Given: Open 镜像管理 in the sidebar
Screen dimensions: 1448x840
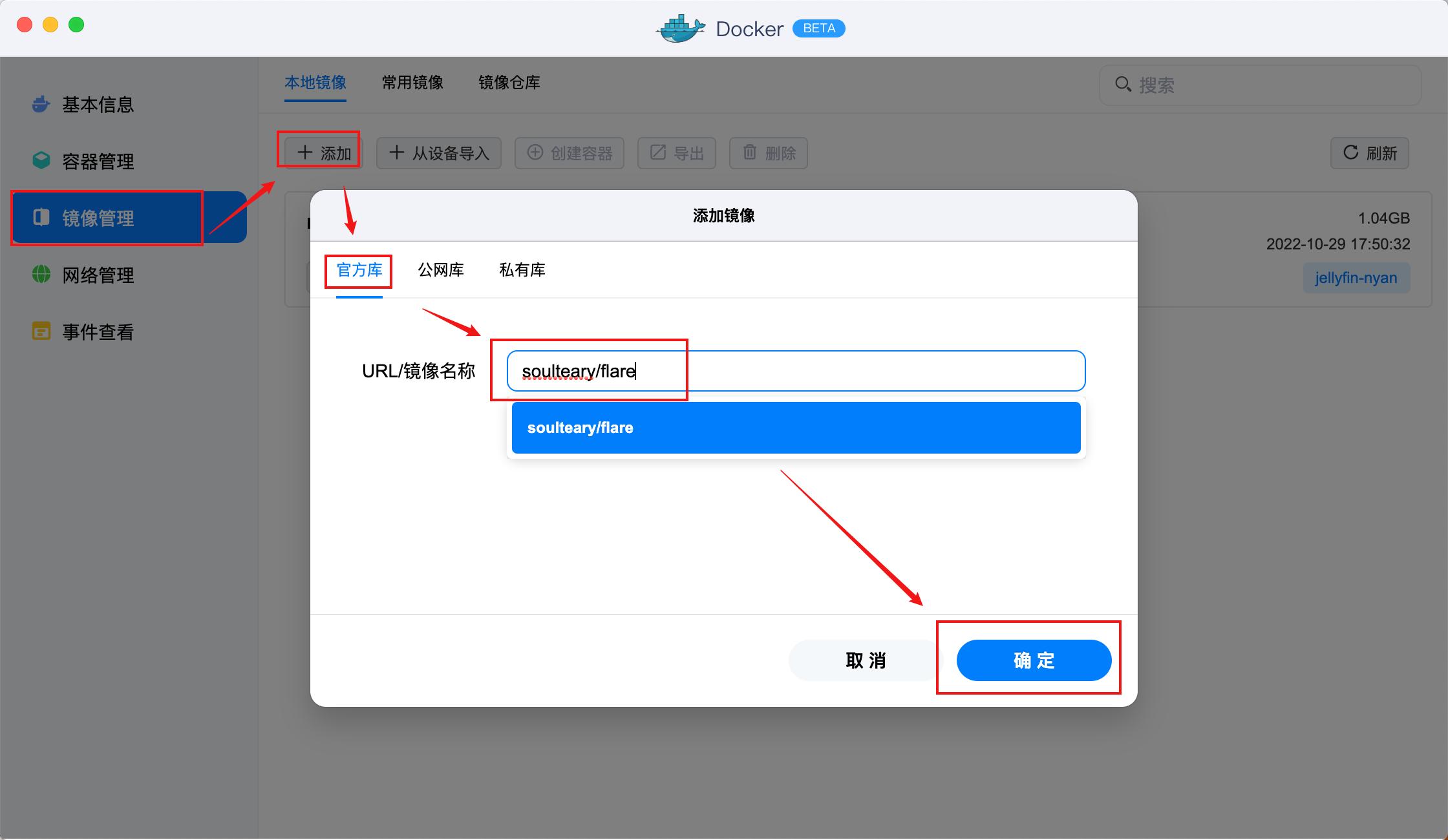Looking at the screenshot, I should [x=97, y=218].
